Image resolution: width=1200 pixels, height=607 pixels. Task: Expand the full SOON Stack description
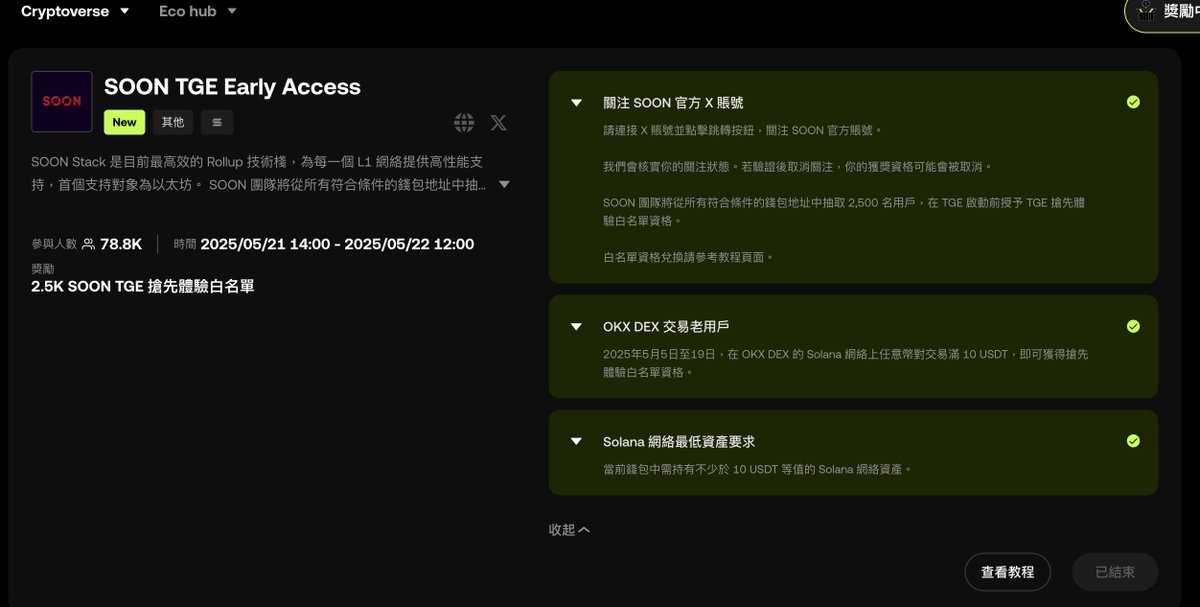point(505,184)
